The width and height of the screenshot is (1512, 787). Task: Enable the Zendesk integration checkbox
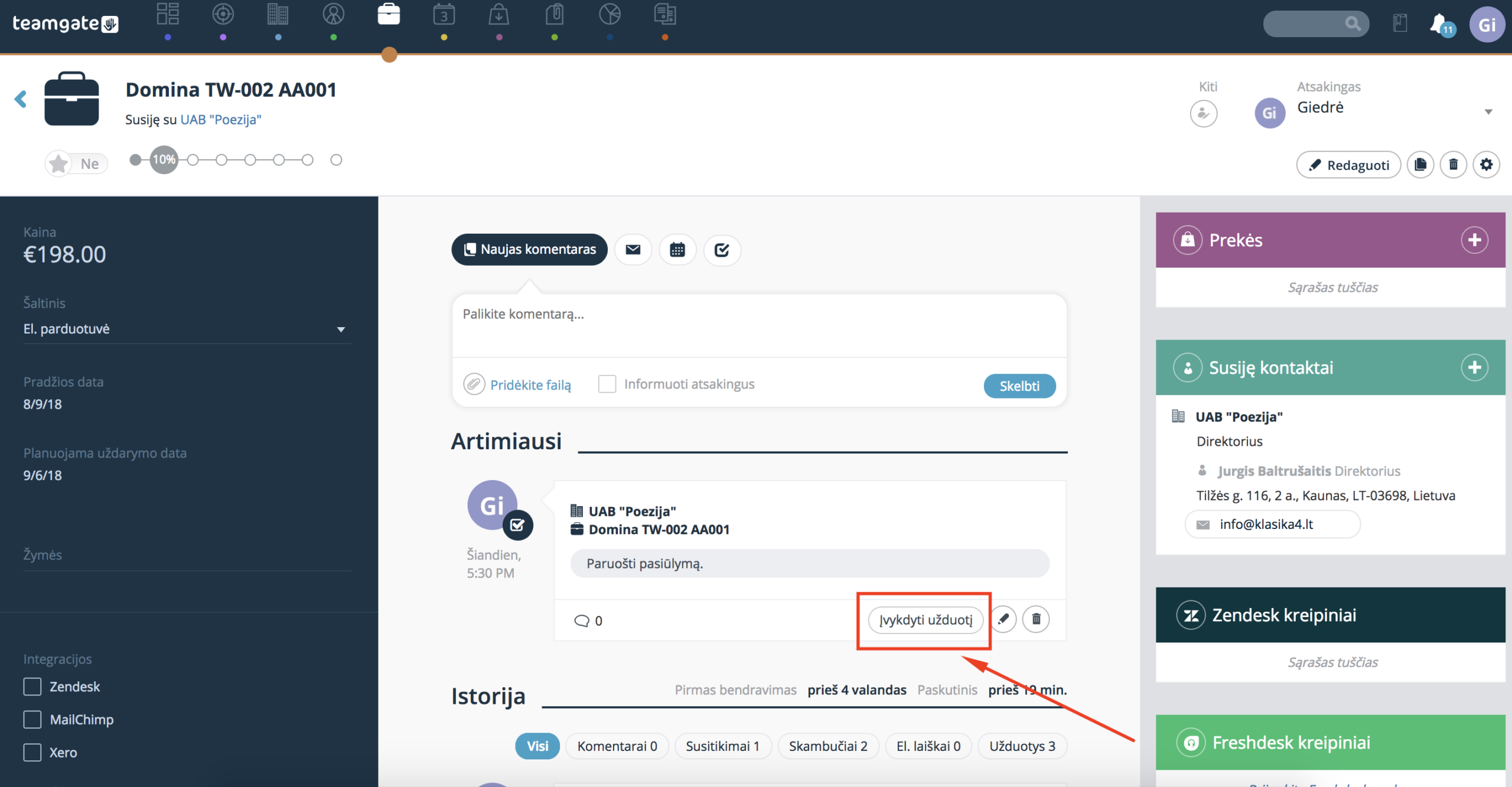tap(32, 687)
